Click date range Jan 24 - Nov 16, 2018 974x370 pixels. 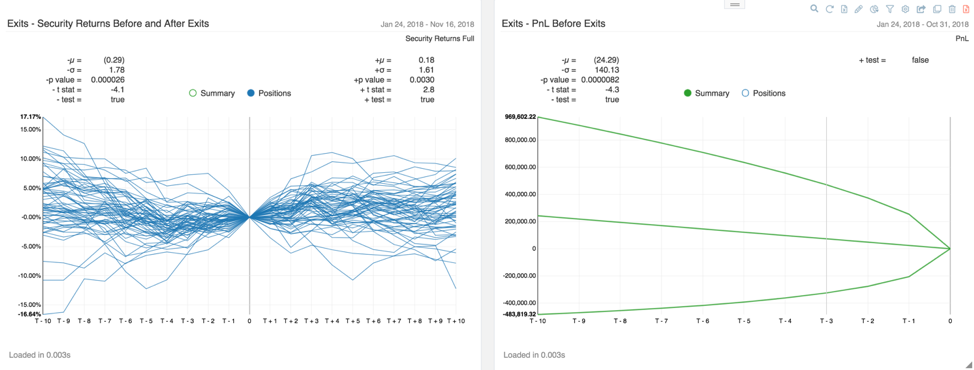coord(427,24)
